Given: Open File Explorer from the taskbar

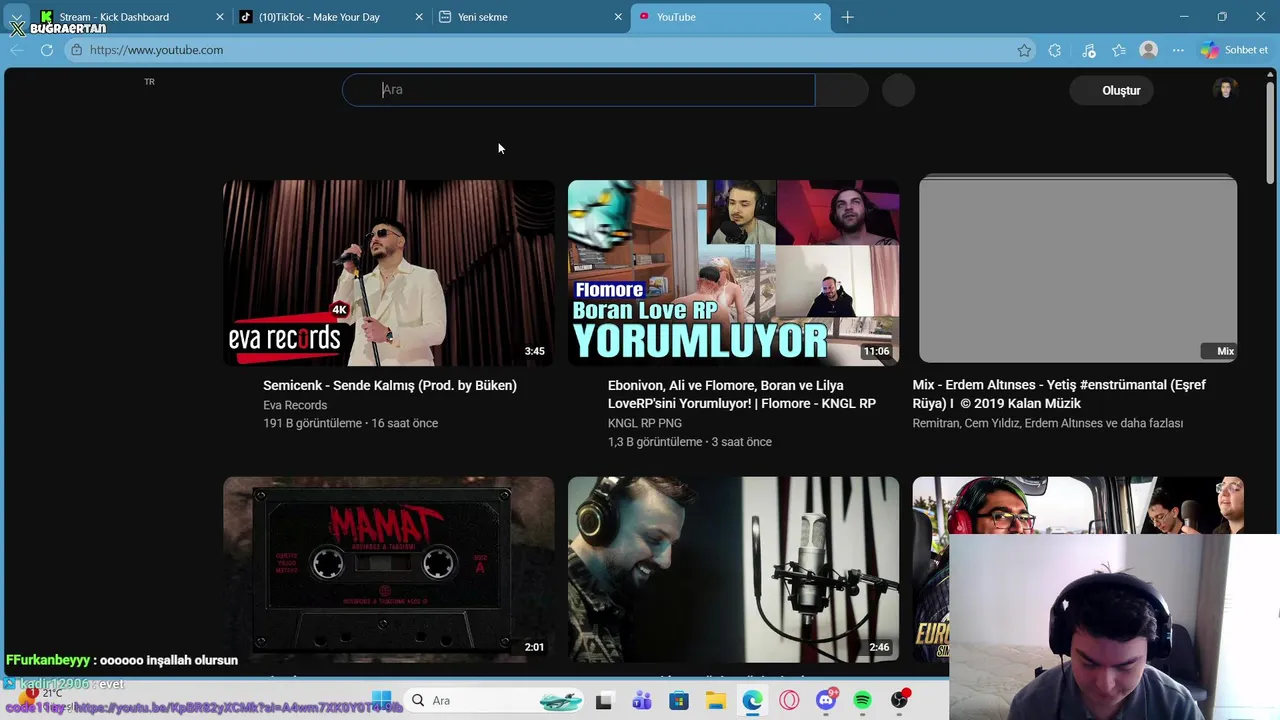Looking at the screenshot, I should point(715,701).
